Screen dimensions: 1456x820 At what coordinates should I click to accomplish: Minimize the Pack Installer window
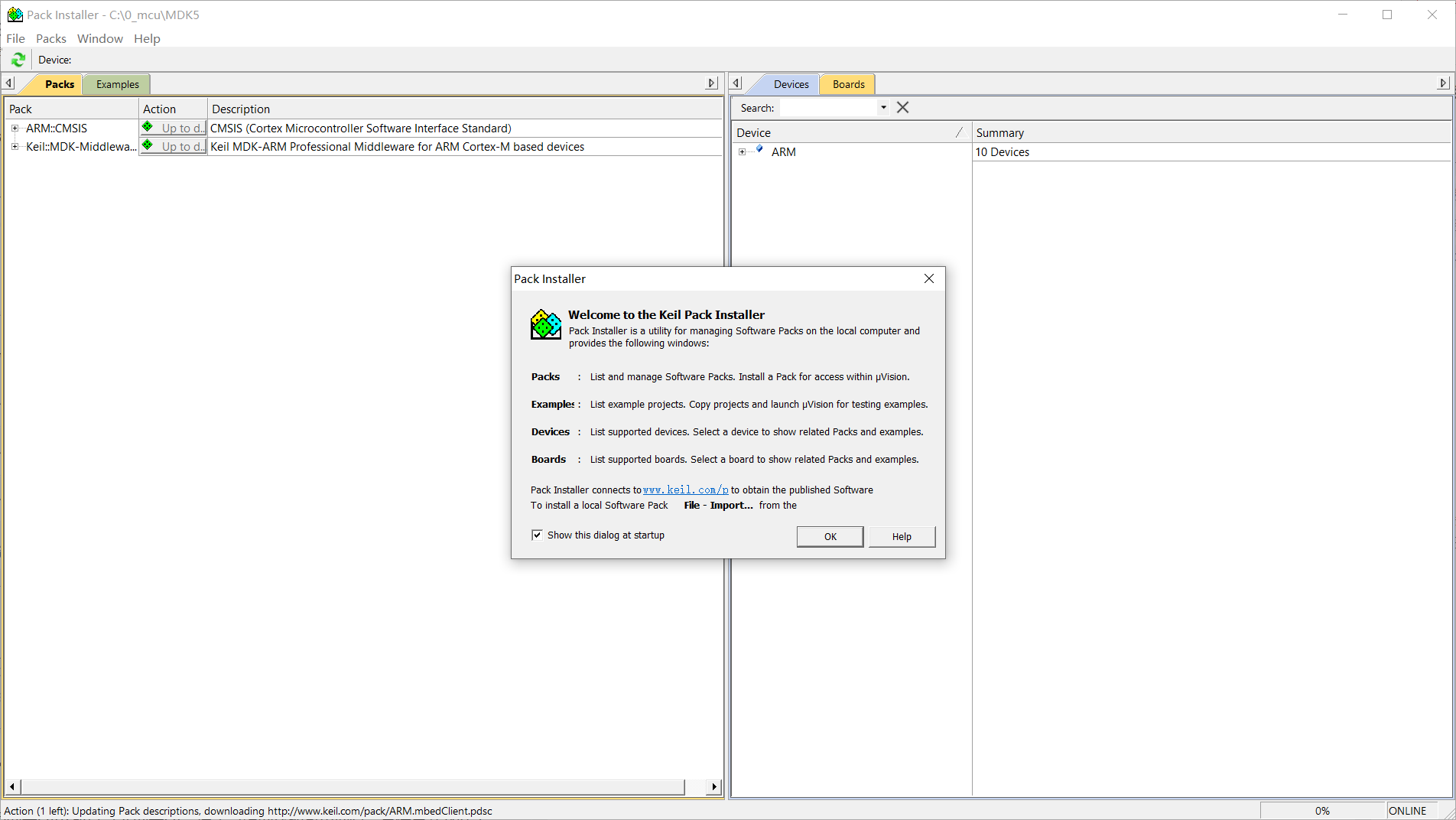click(1342, 15)
